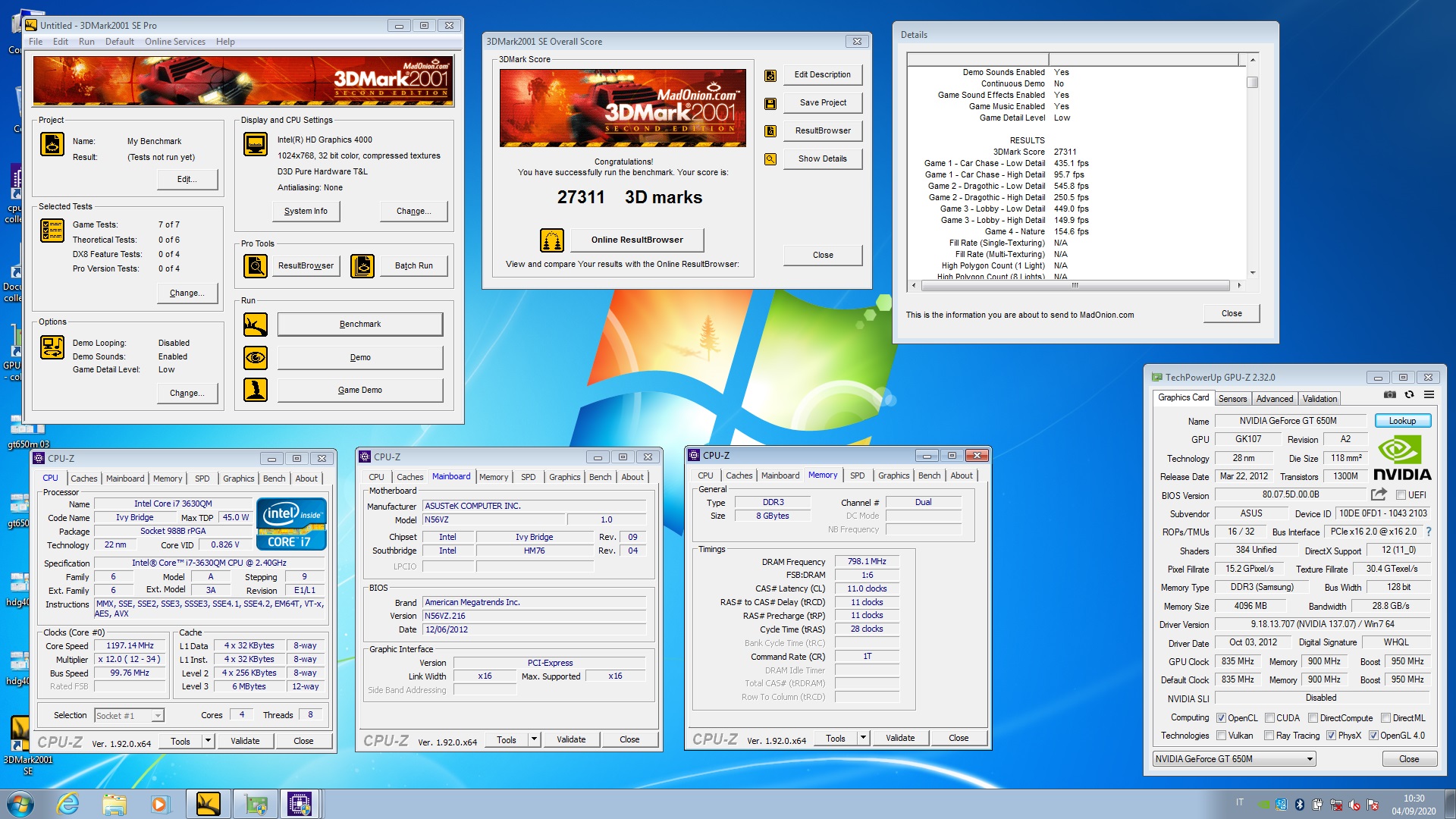The image size is (1456, 819).
Task: Open the Default menu in 3DMark2001
Action: click(120, 42)
